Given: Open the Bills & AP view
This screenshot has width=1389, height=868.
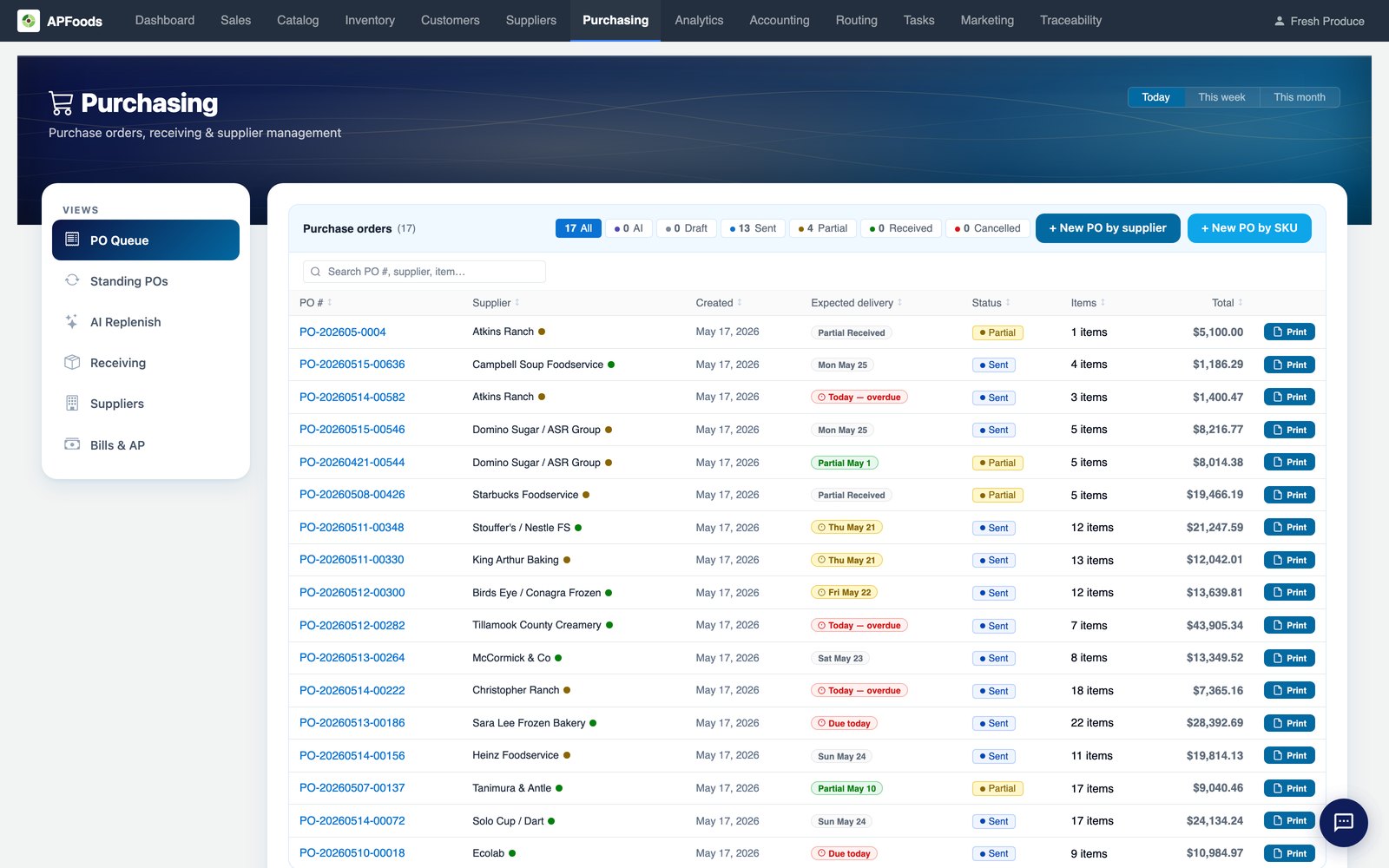Looking at the screenshot, I should [x=146, y=445].
